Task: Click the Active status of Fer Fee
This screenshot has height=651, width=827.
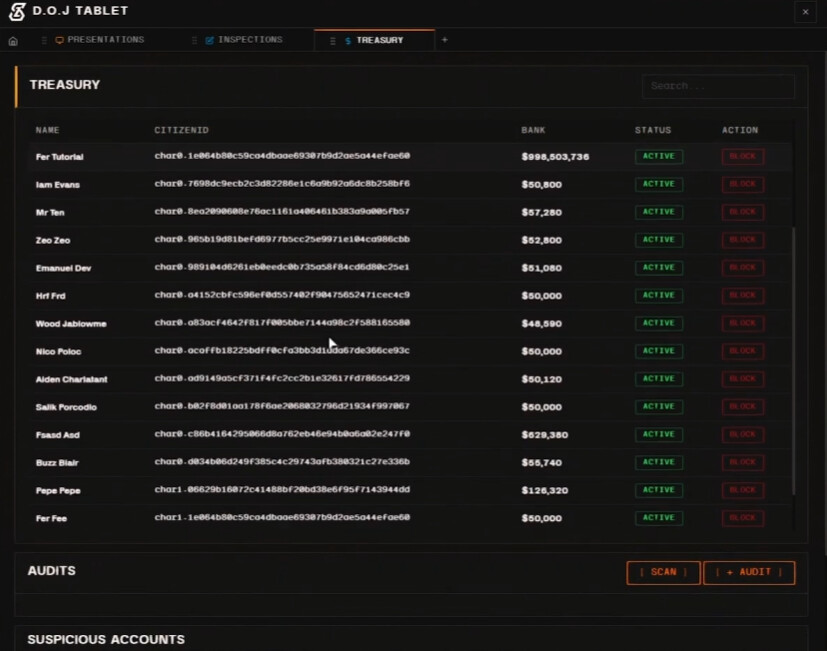Action: coord(659,518)
